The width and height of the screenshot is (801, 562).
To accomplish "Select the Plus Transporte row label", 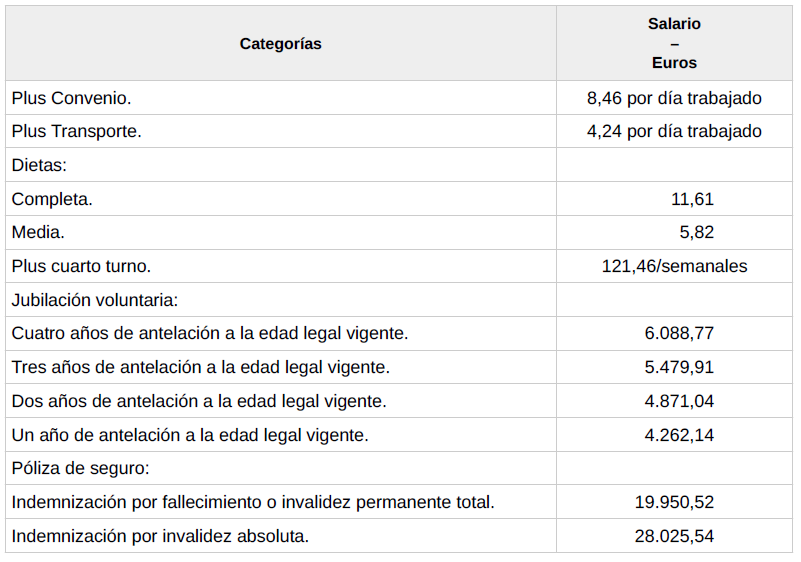I will click(77, 131).
